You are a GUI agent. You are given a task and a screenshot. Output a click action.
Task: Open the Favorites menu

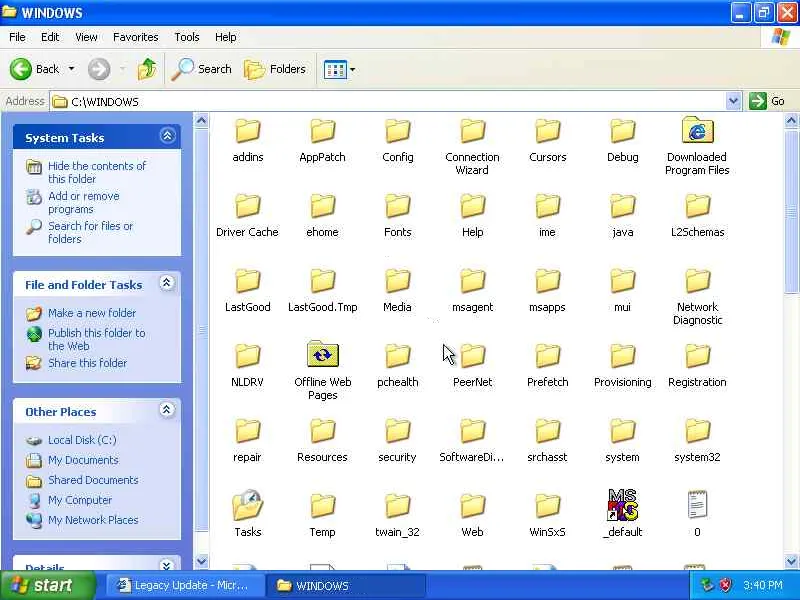(x=136, y=37)
